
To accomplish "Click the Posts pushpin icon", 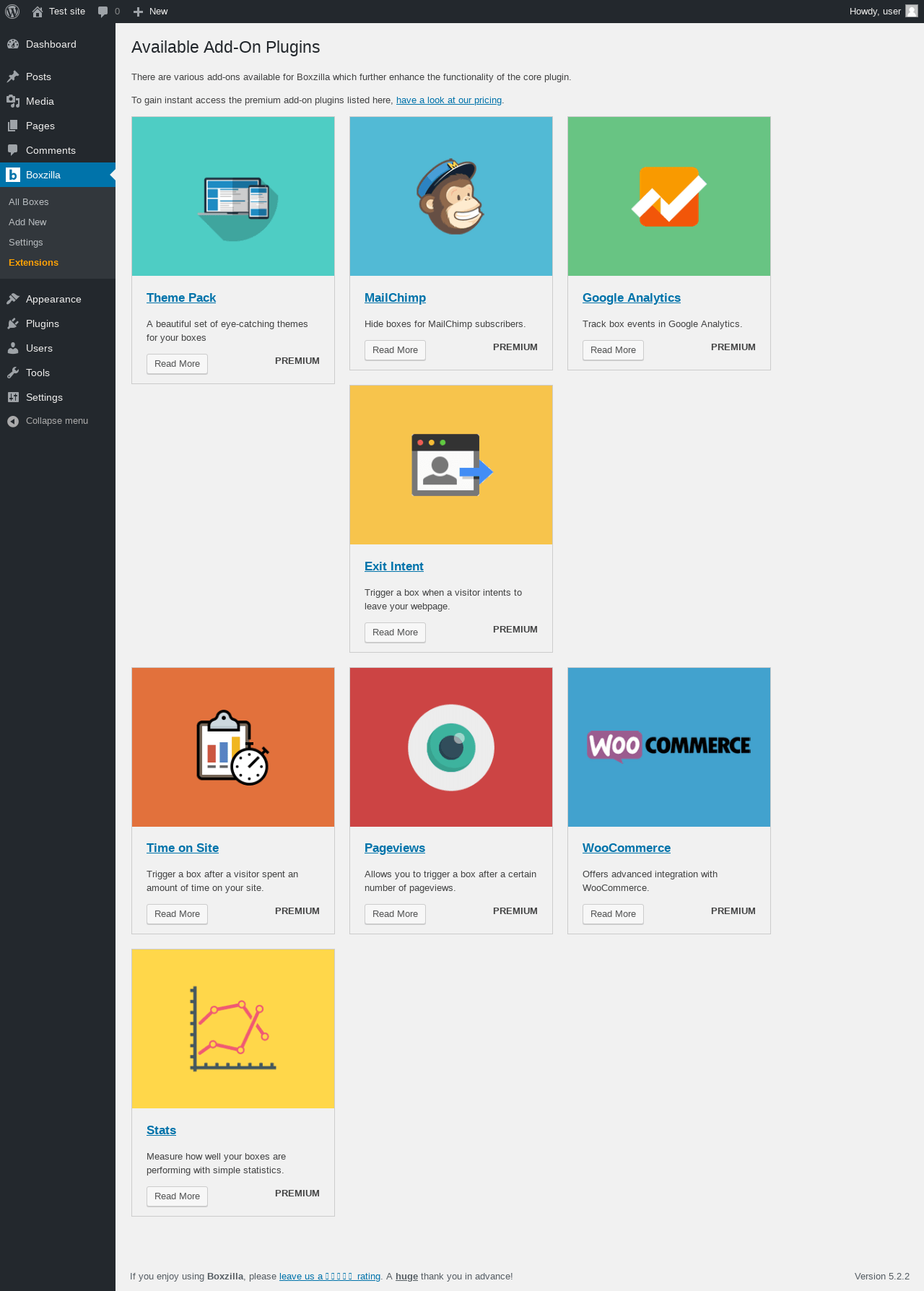I will pyautogui.click(x=13, y=77).
